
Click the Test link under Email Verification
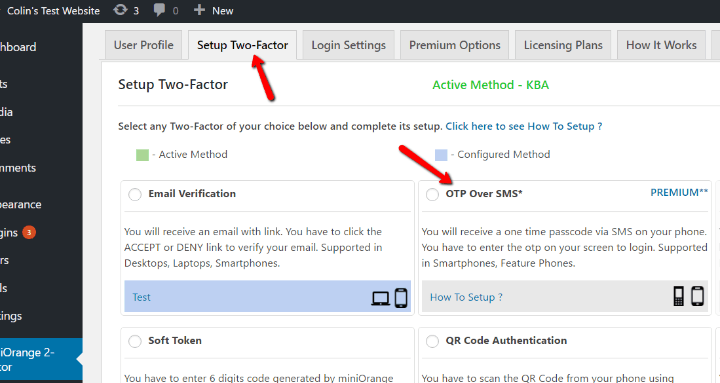(141, 297)
